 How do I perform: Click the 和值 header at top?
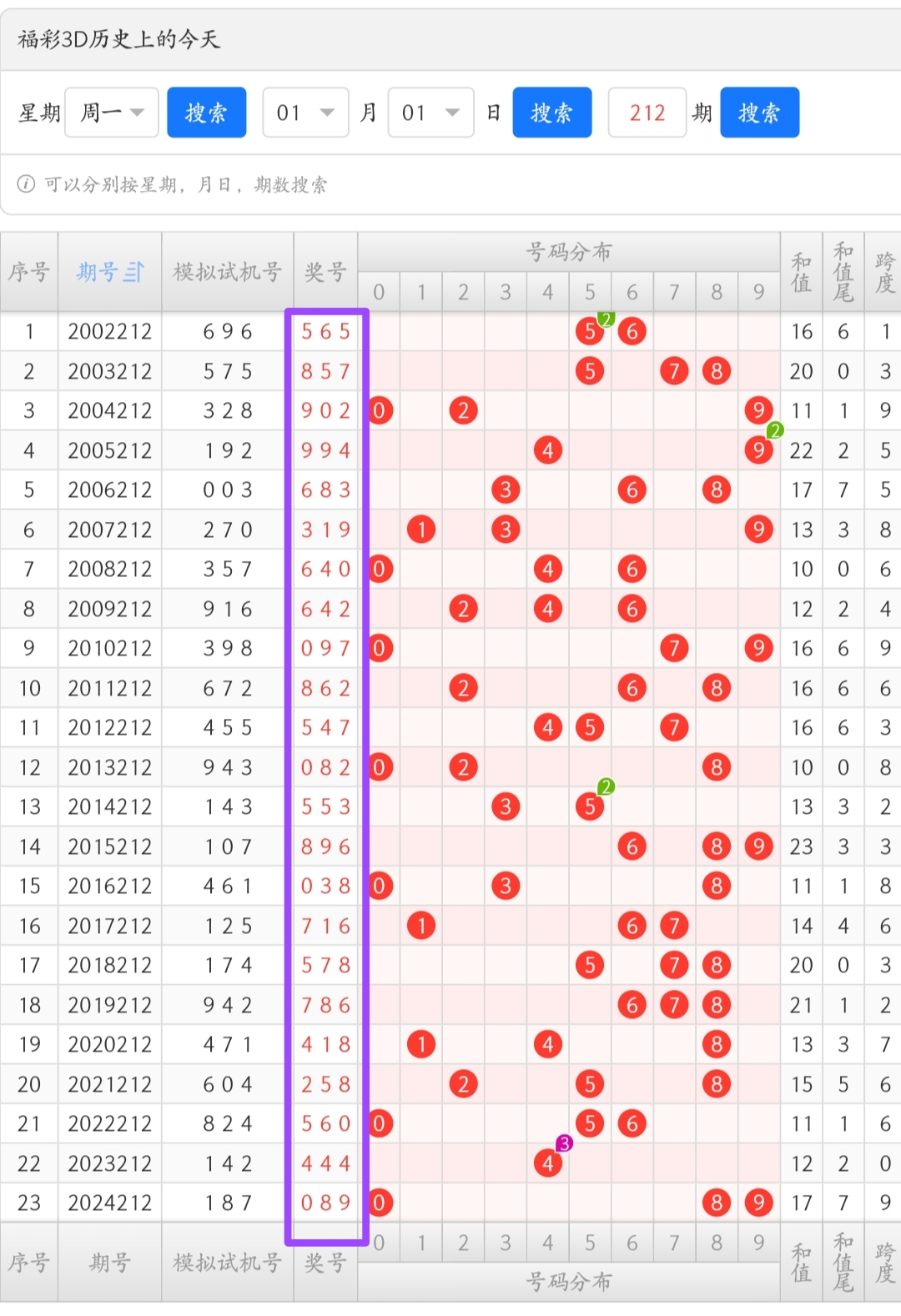click(802, 272)
